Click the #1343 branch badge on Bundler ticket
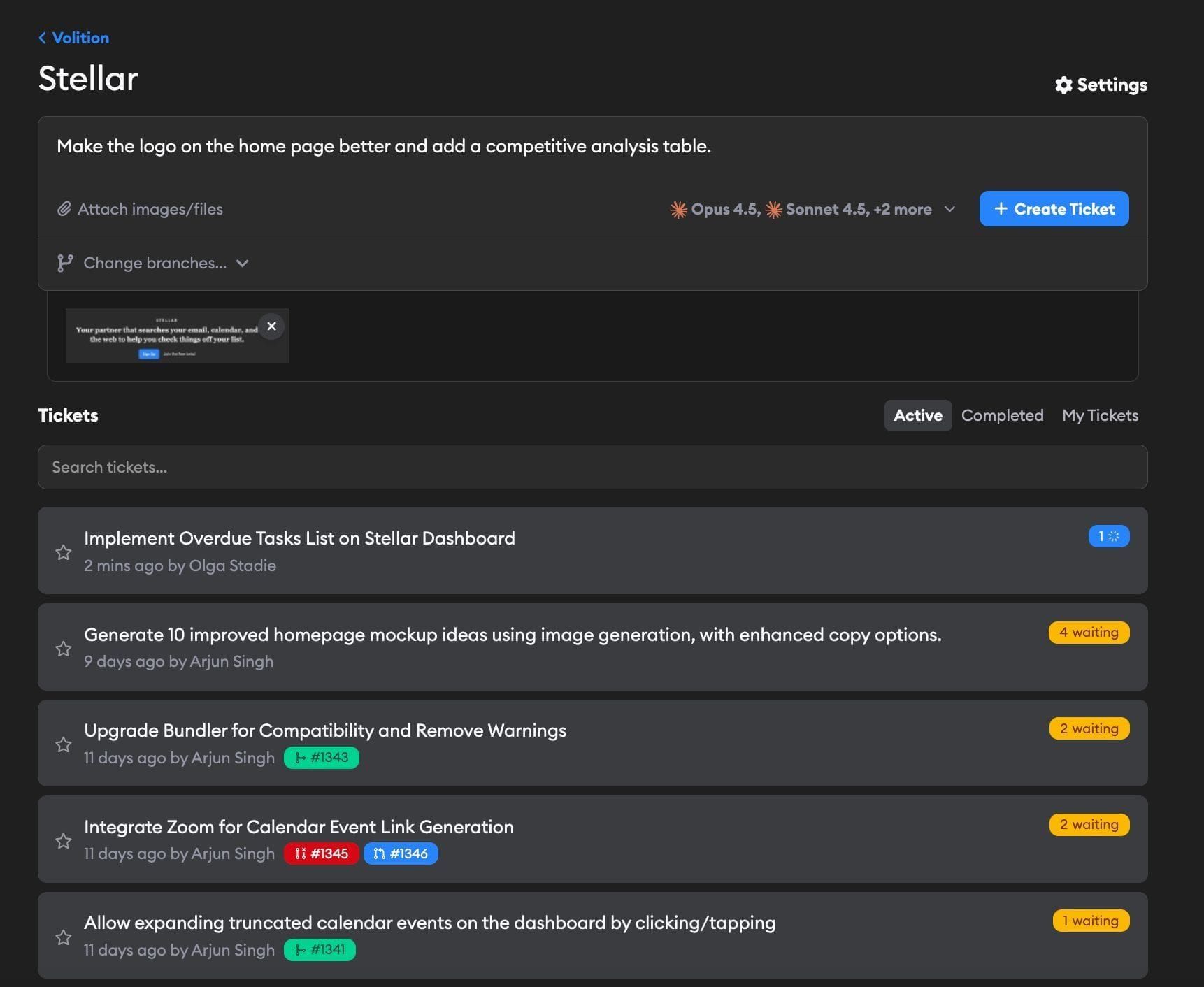This screenshot has width=1204, height=987. coord(321,757)
